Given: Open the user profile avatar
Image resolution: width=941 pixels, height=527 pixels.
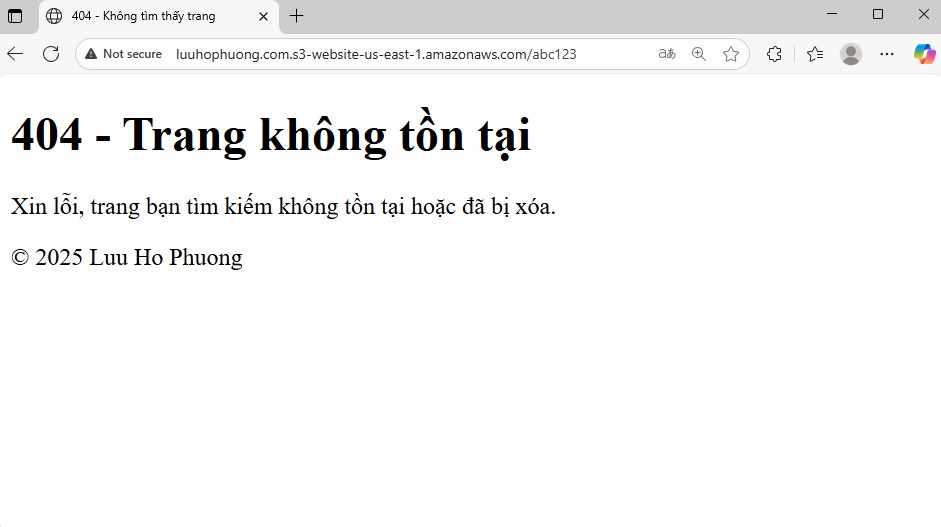Looking at the screenshot, I should coord(851,54).
